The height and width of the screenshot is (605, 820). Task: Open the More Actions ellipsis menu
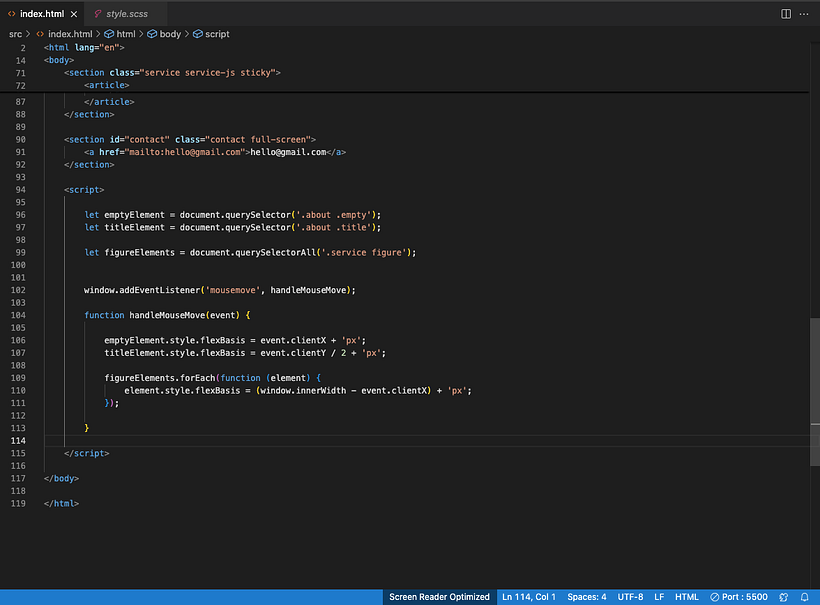pos(805,13)
